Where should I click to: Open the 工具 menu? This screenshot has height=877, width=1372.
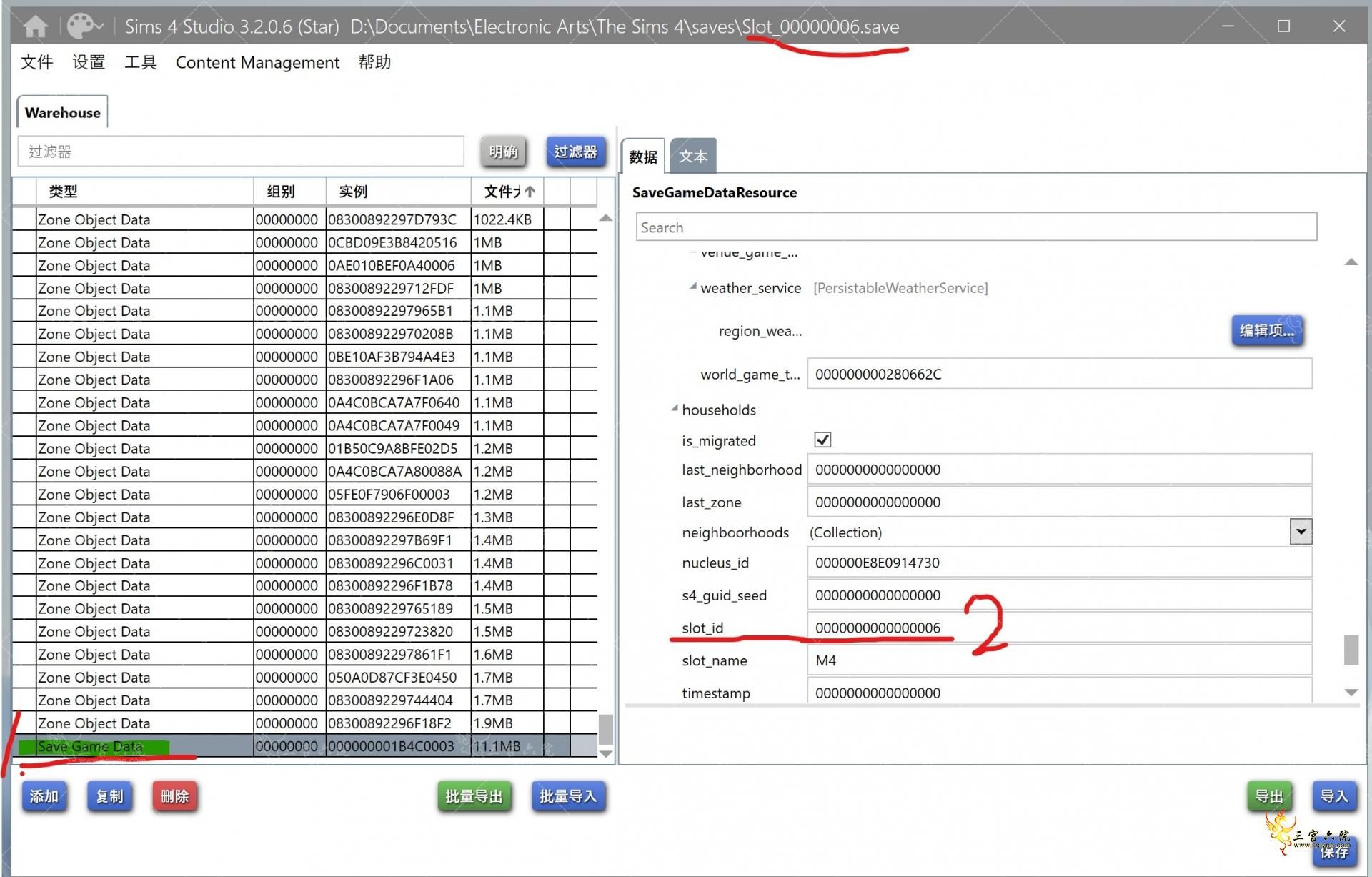(x=140, y=62)
